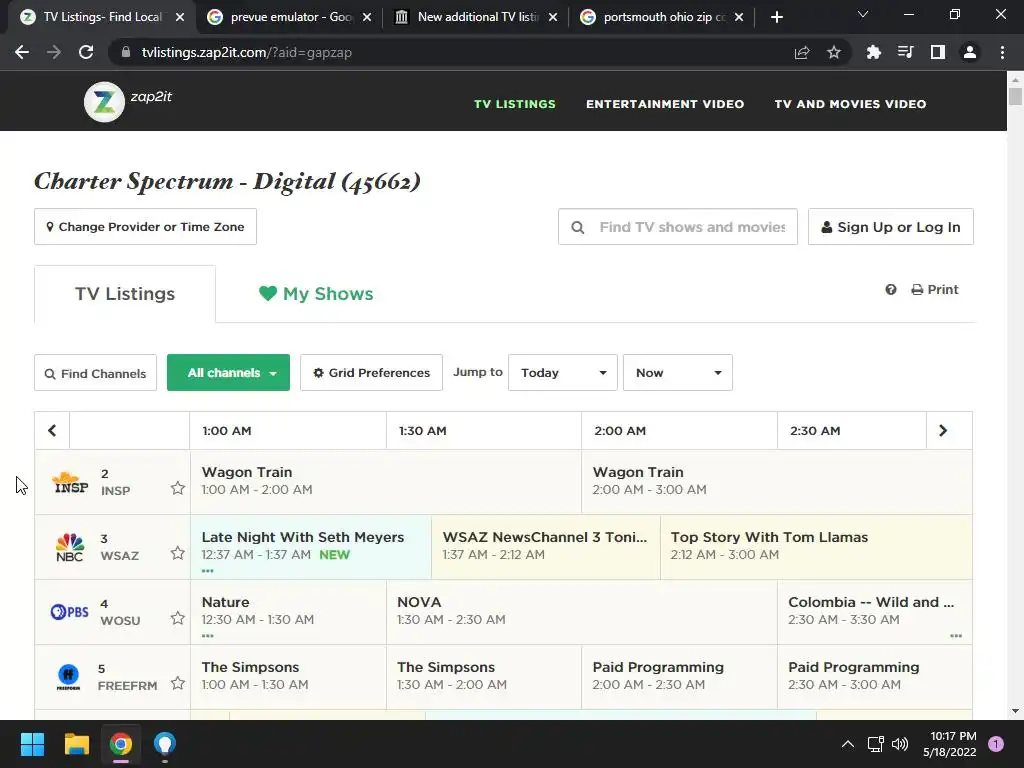Image resolution: width=1024 pixels, height=768 pixels.
Task: Favorite channel 2 INSP with star
Action: (178, 488)
